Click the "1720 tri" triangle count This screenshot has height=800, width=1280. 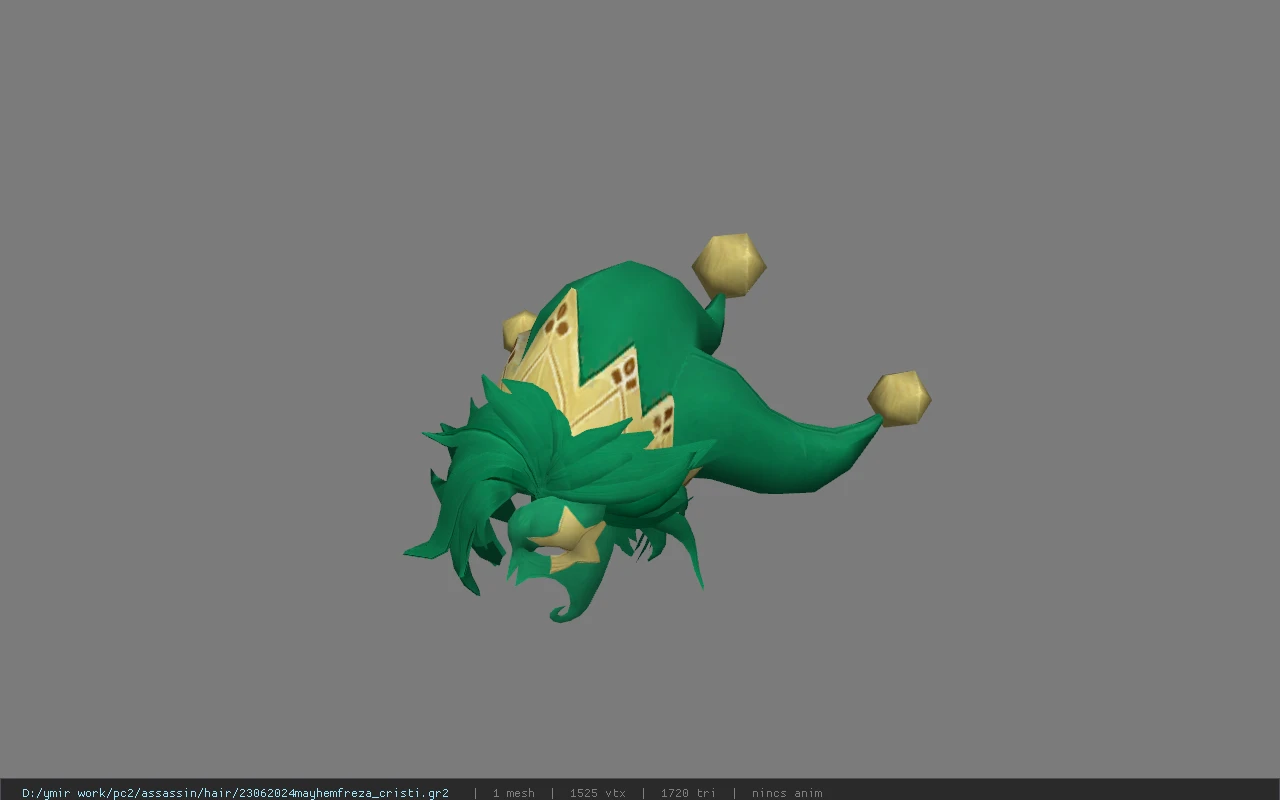tap(688, 793)
